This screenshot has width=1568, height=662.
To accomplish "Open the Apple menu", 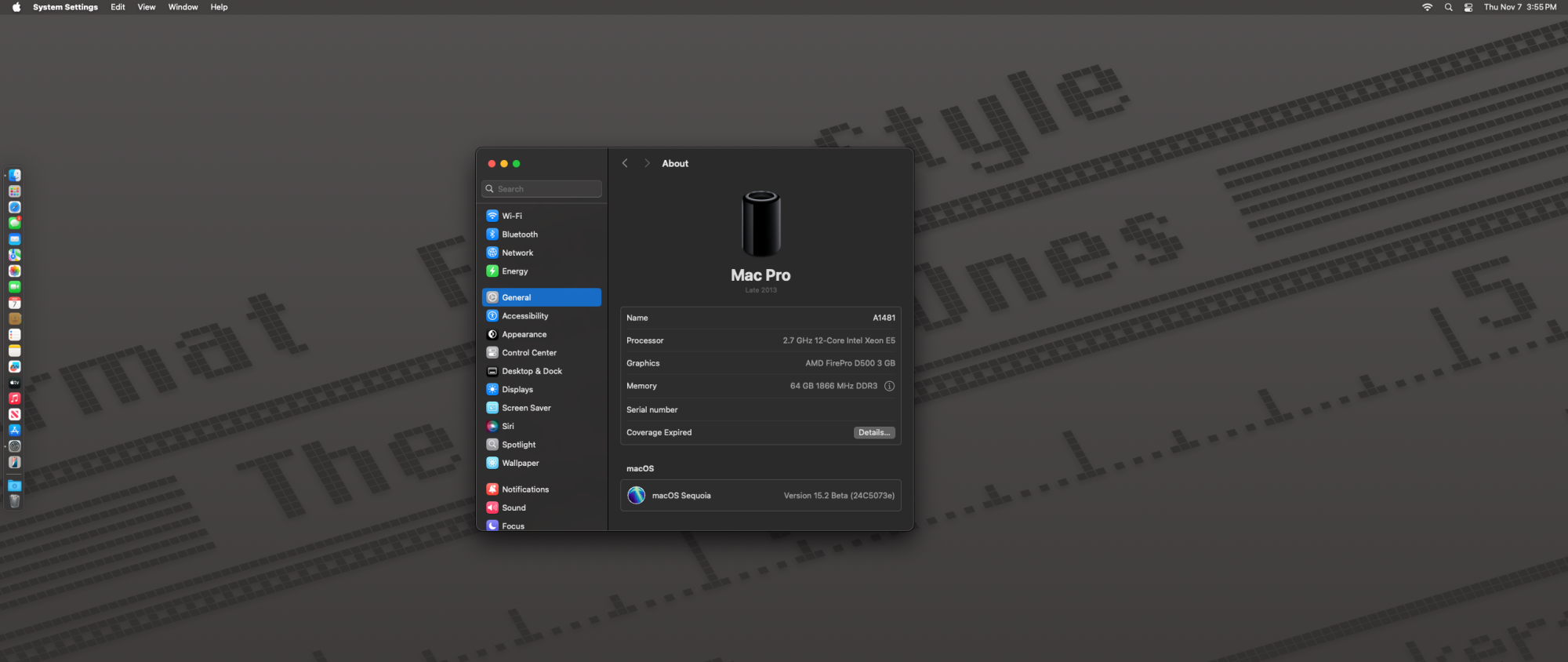I will click(x=16, y=7).
